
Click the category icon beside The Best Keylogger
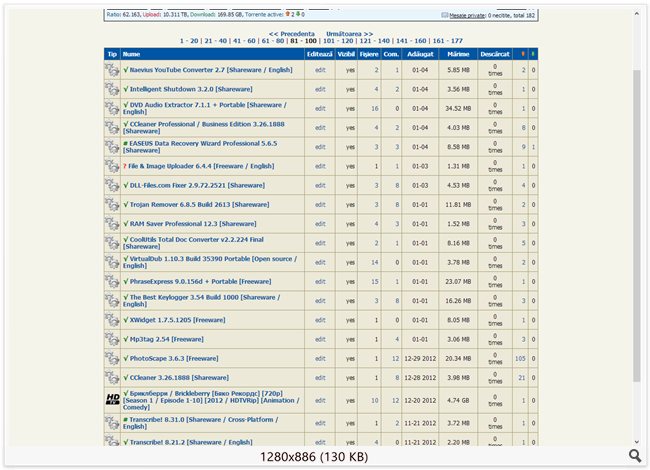[x=112, y=300]
